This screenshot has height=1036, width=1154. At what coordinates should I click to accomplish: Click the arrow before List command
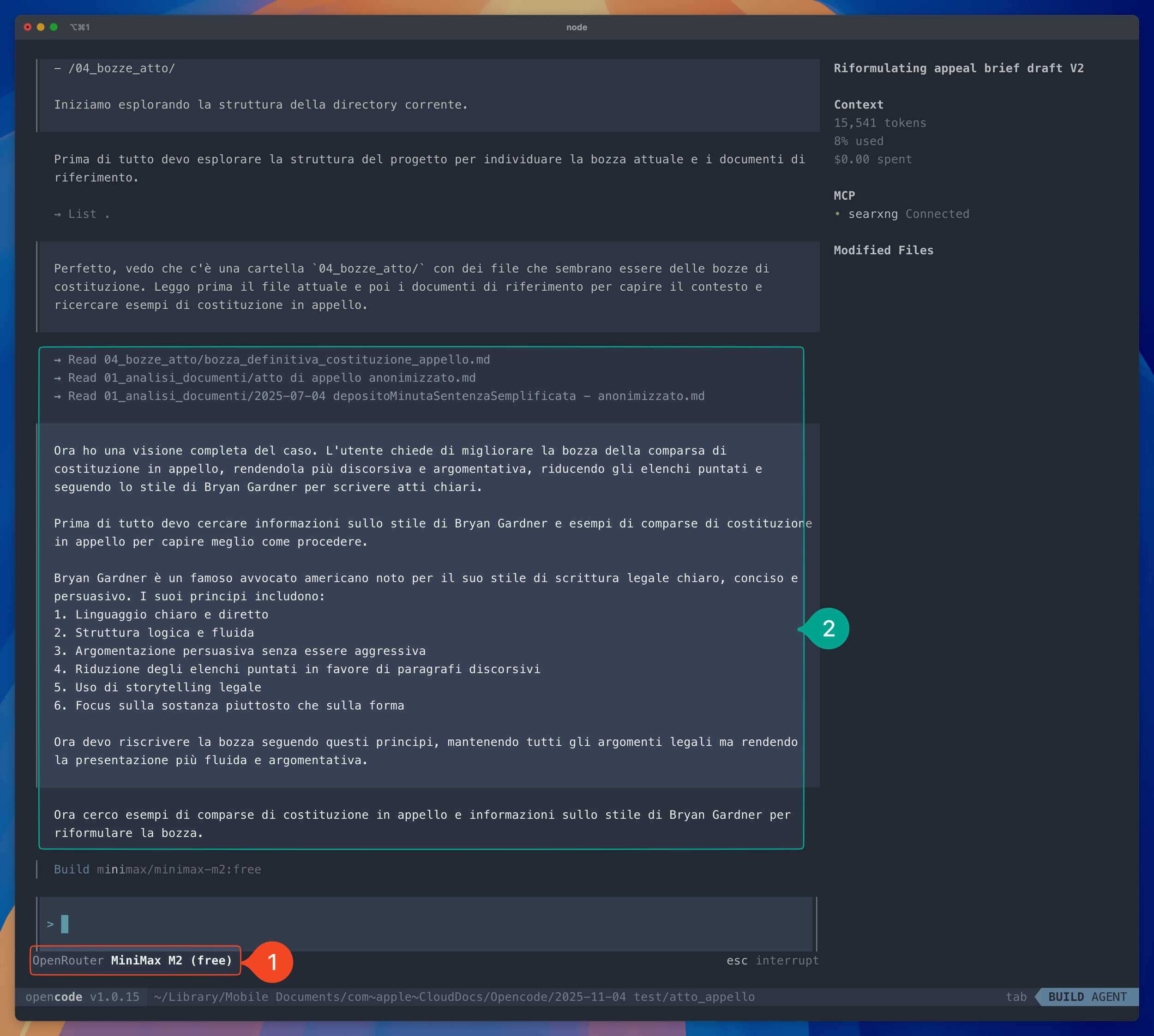click(x=58, y=215)
